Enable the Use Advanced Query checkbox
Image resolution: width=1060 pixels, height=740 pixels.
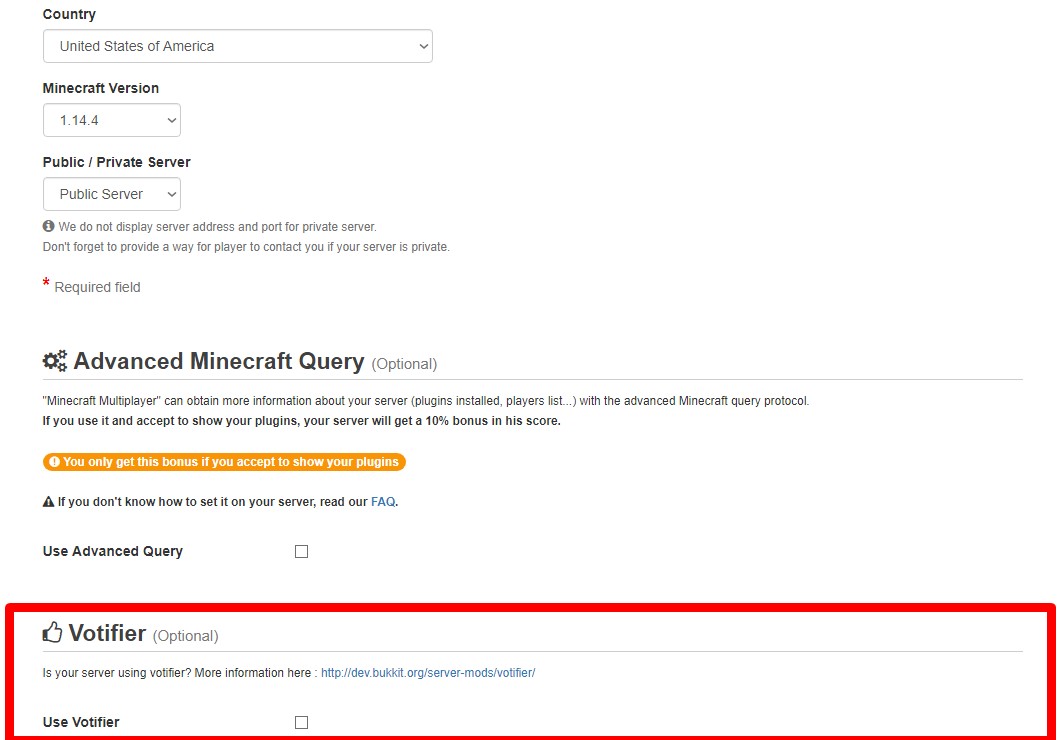click(302, 551)
